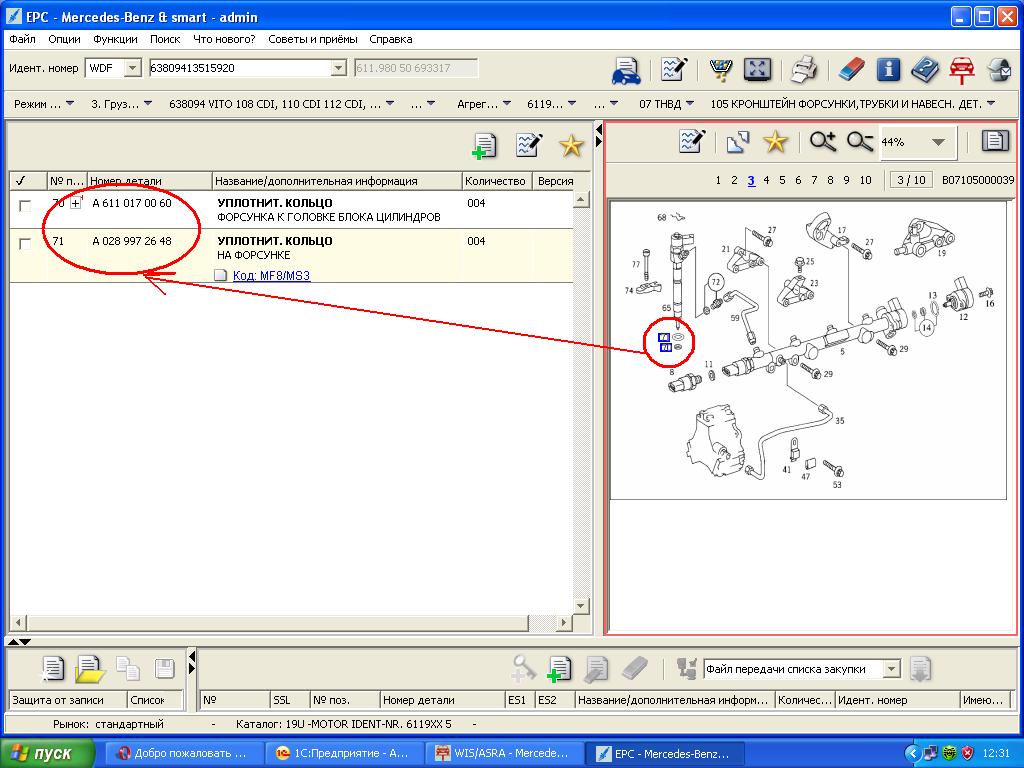1024x768 pixels.
Task: Go to diagram page 10
Action: point(865,180)
